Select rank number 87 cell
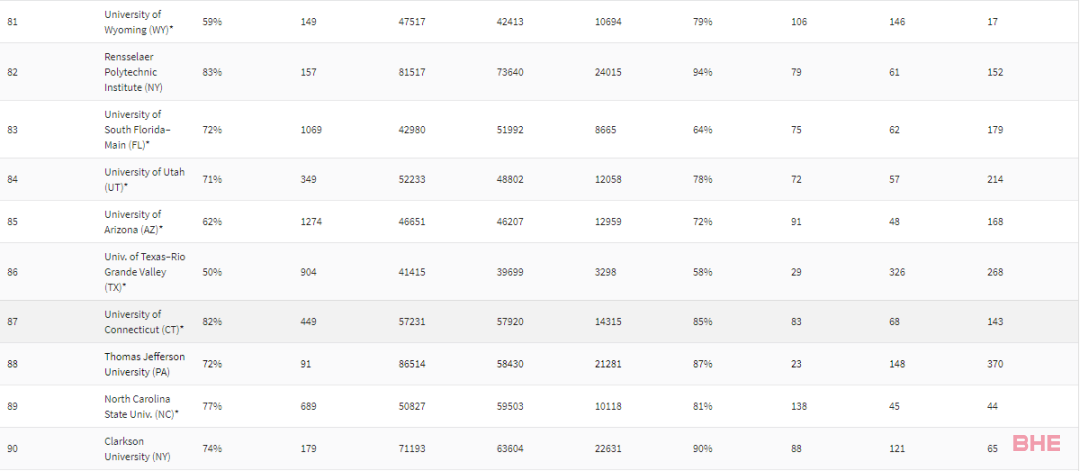Image resolution: width=1080 pixels, height=471 pixels. pos(12,322)
